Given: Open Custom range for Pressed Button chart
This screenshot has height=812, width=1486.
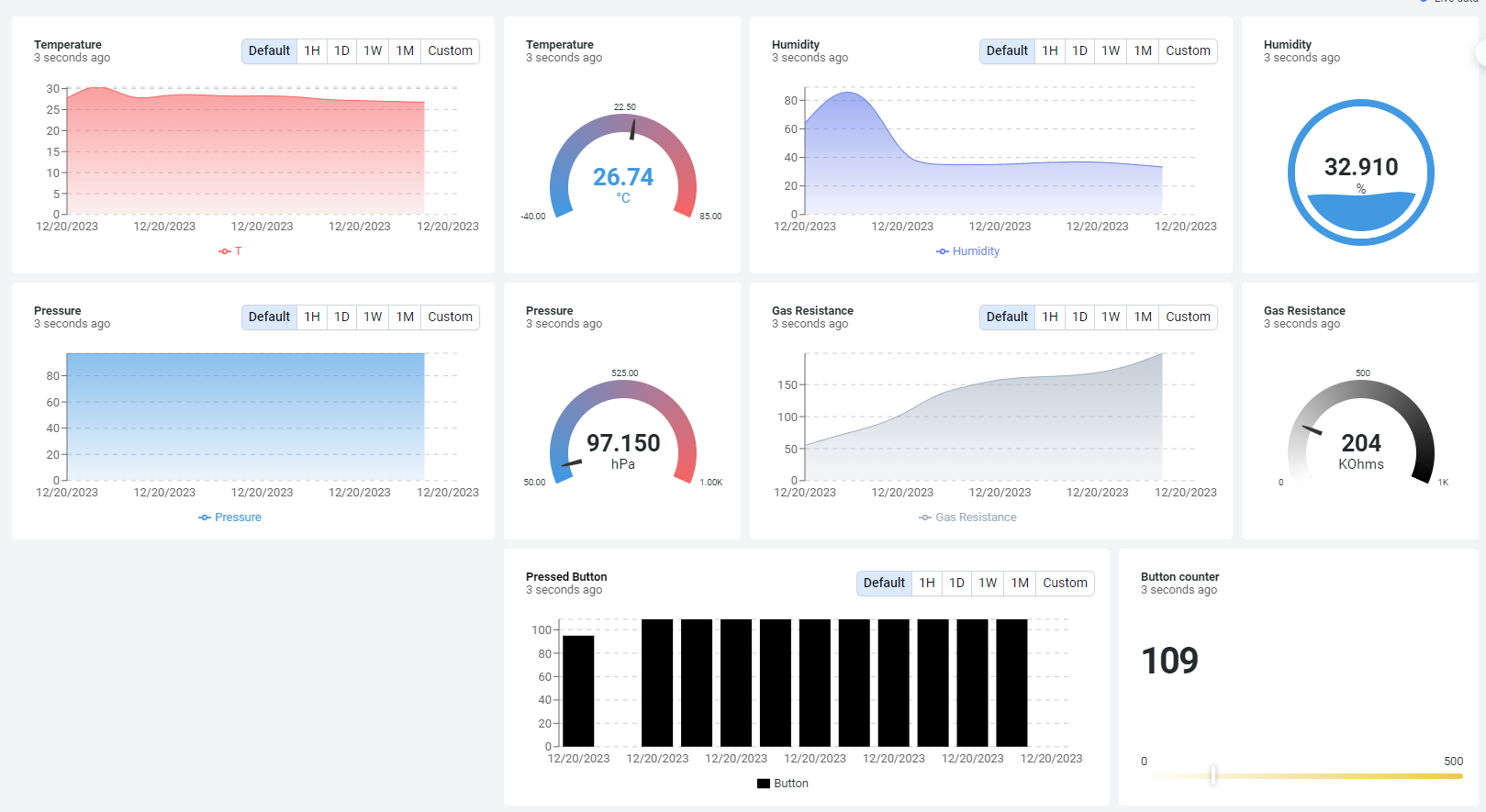Looking at the screenshot, I should tap(1065, 584).
